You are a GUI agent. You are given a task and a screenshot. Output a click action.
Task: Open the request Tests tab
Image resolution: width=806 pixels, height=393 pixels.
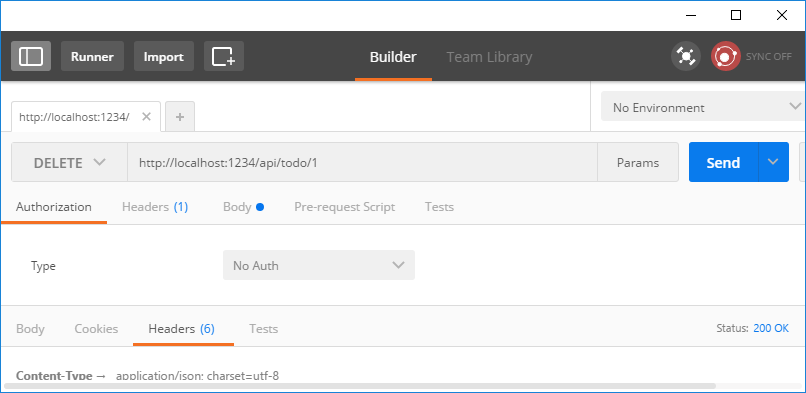pyautogui.click(x=439, y=207)
